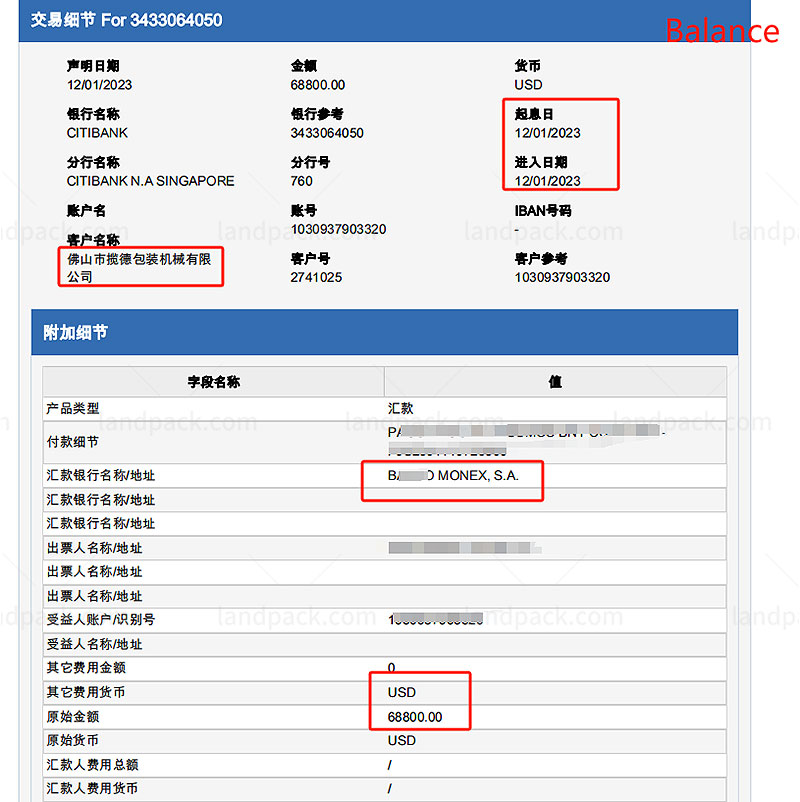Image resolution: width=800 pixels, height=802 pixels.
Task: Click the 客户参考 number value
Action: pos(562,277)
